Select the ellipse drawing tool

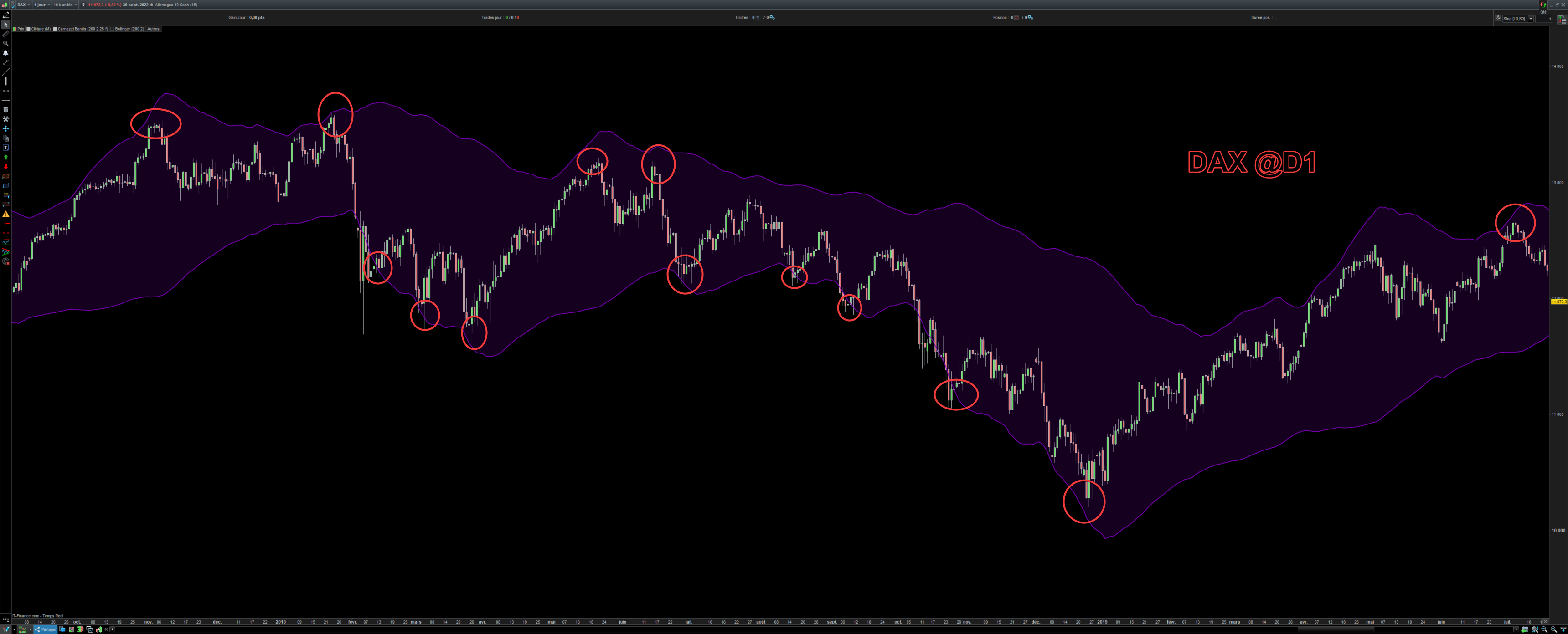point(5,176)
